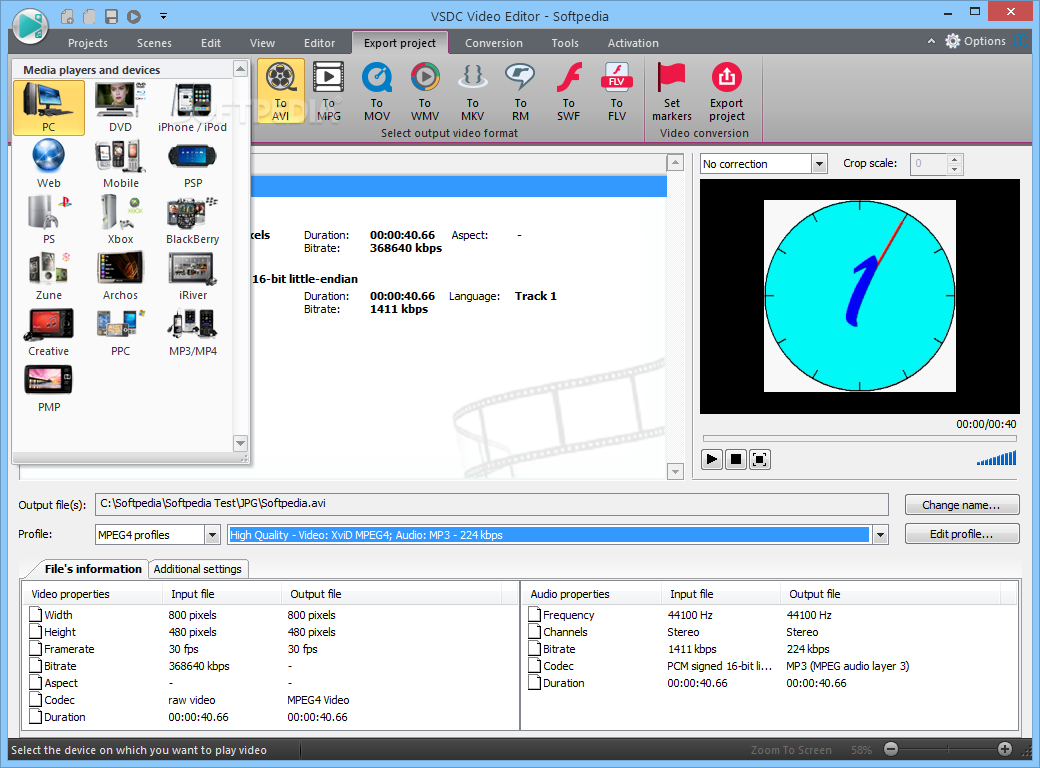
Task: Choose the BlackBerry device icon
Action: (x=192, y=220)
